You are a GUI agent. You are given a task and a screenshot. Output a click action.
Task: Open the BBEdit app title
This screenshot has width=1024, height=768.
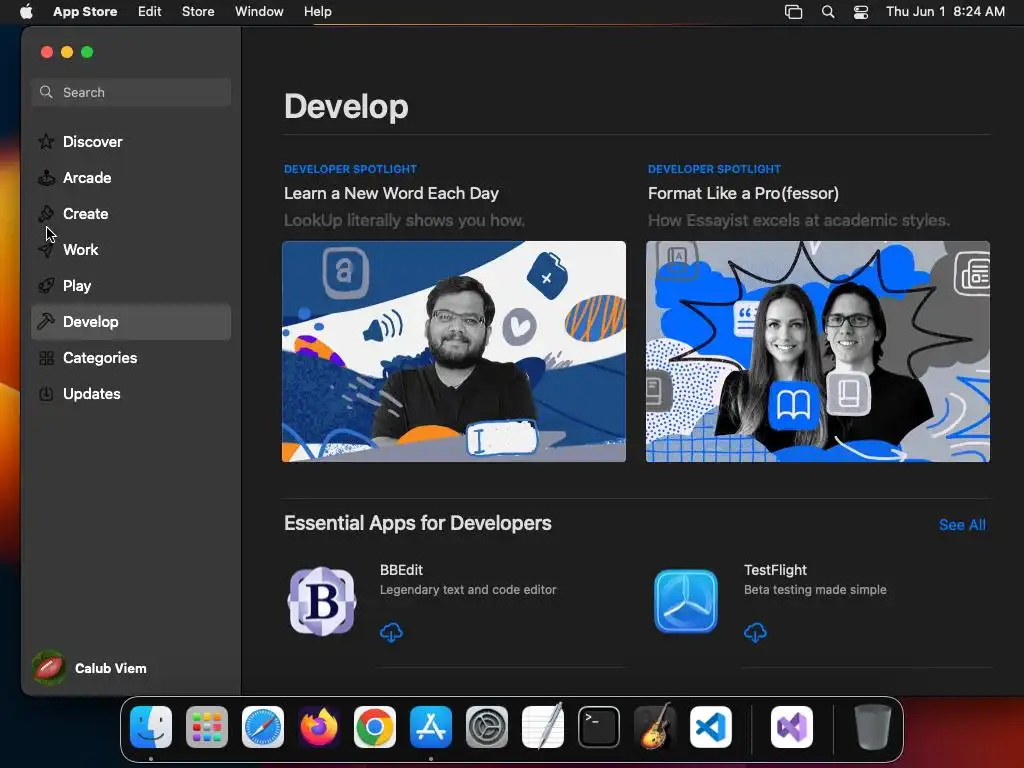pos(402,569)
